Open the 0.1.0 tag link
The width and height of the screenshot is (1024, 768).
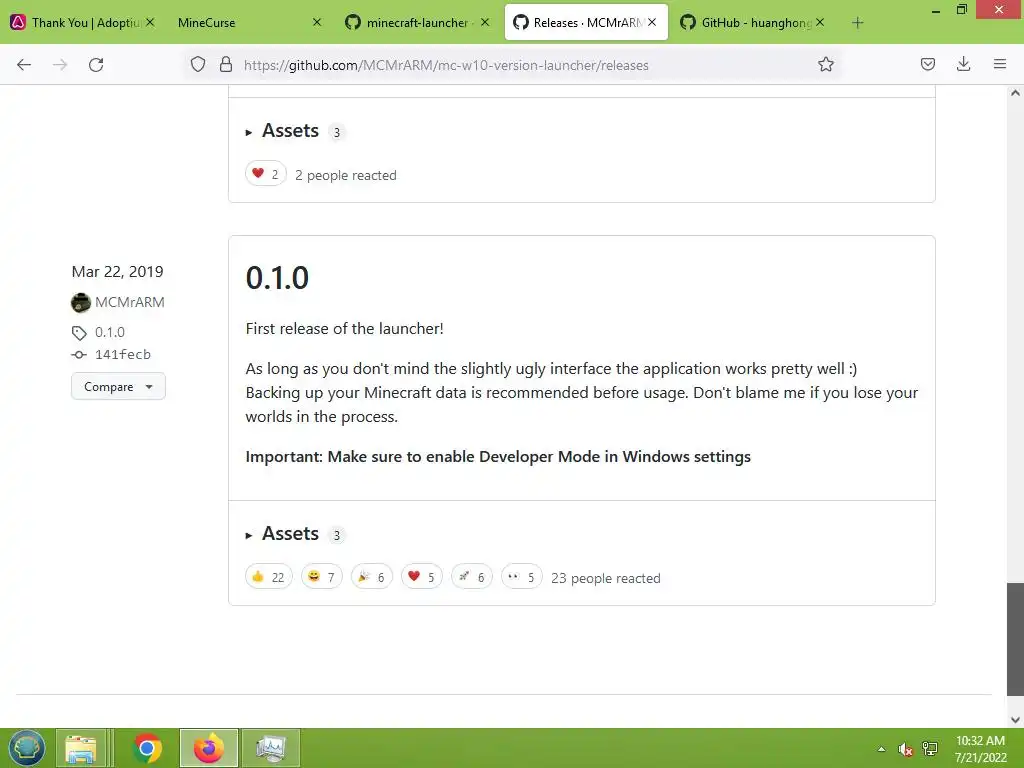pos(110,332)
